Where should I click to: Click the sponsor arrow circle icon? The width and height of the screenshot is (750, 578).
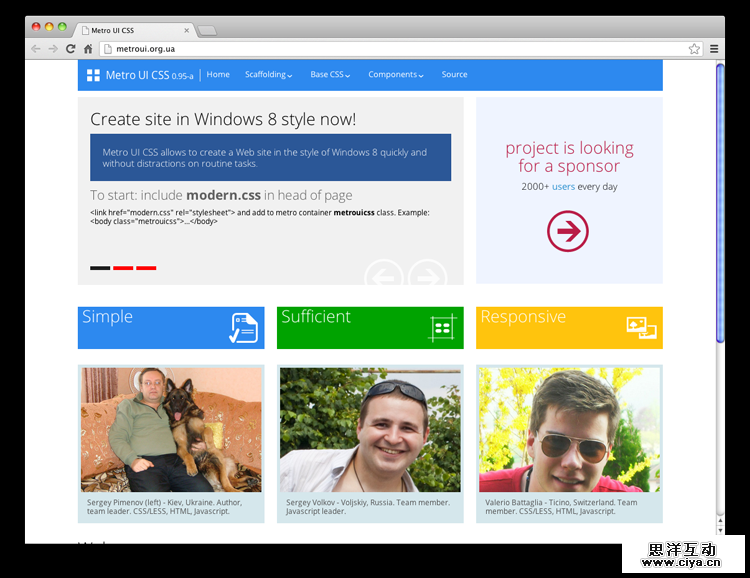(x=568, y=232)
